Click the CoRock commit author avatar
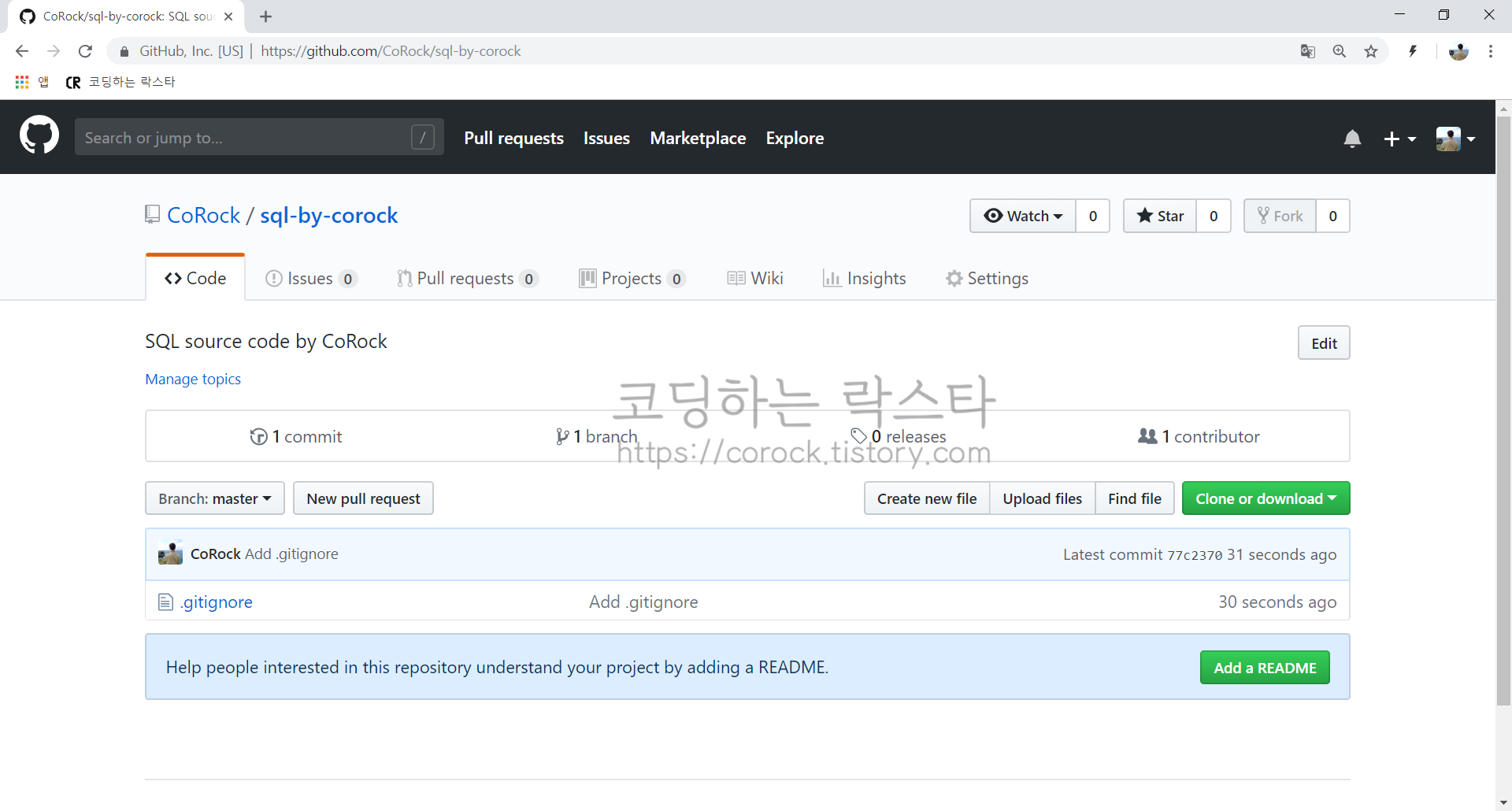This screenshot has width=1512, height=811. coord(170,554)
